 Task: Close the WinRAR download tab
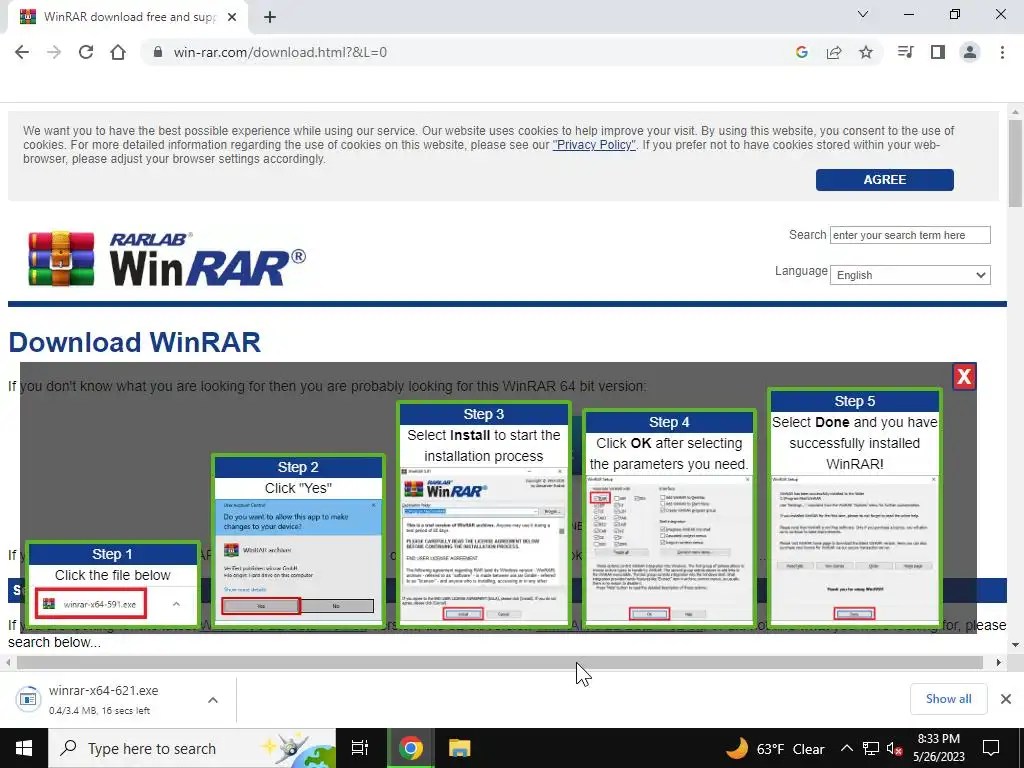(232, 17)
